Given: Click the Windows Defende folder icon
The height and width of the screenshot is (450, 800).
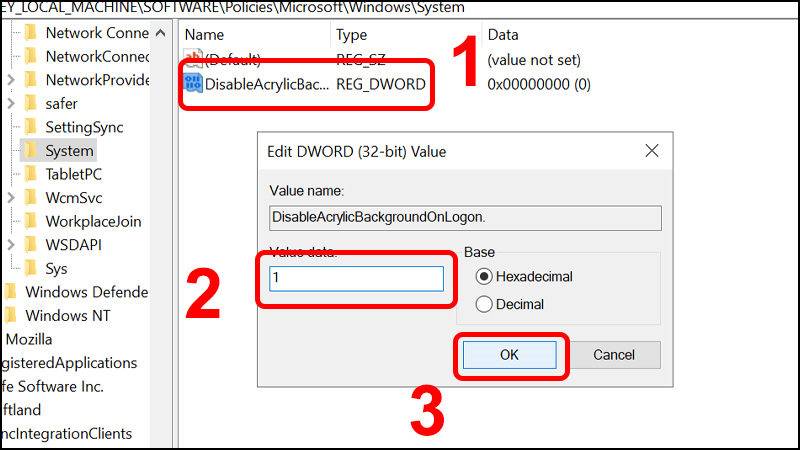Looking at the screenshot, I should 11,292.
